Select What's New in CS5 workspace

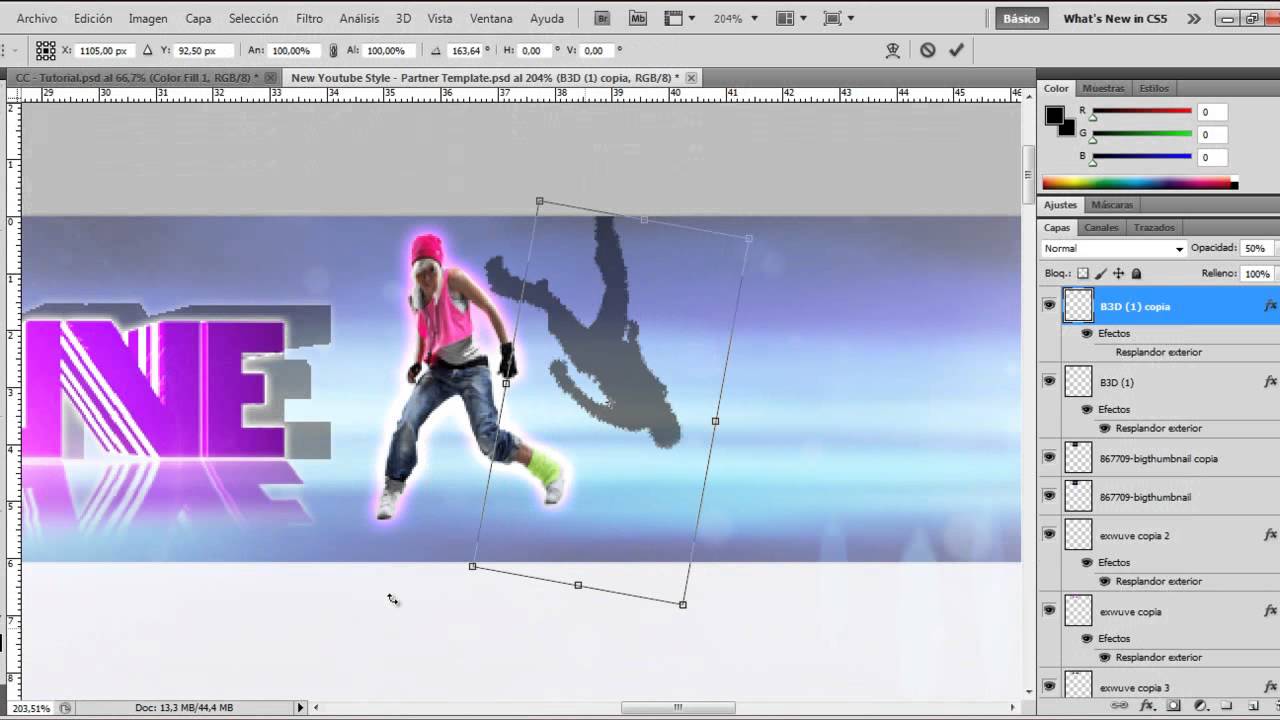tap(1115, 18)
